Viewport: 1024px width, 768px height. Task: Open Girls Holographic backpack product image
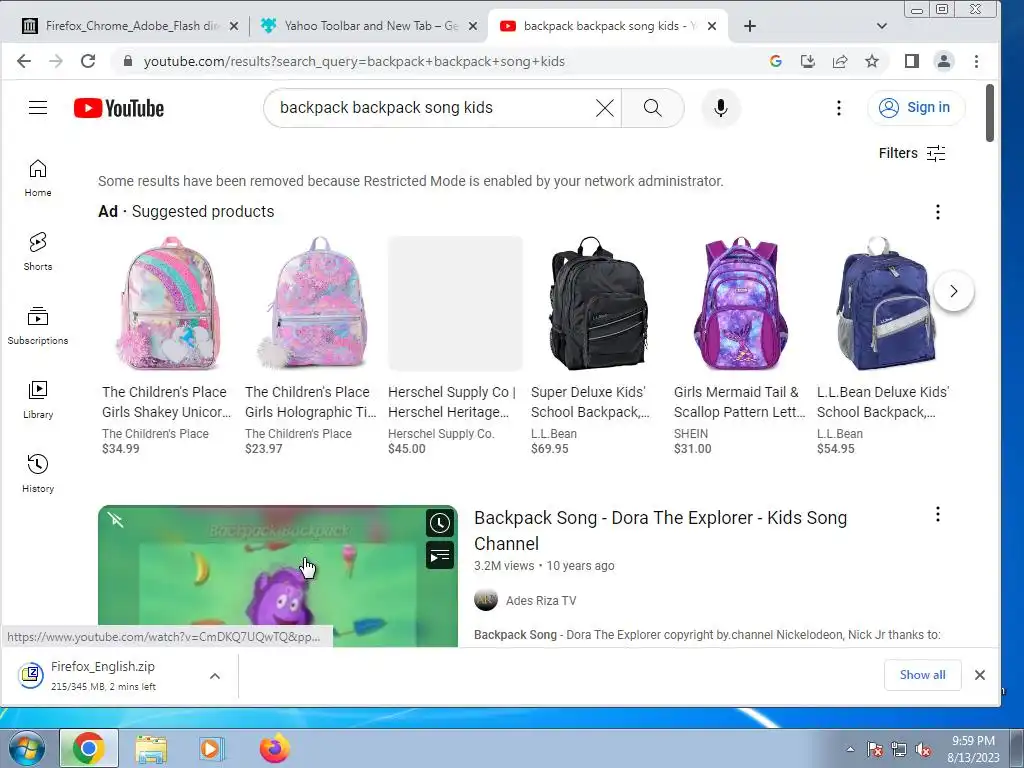(312, 304)
